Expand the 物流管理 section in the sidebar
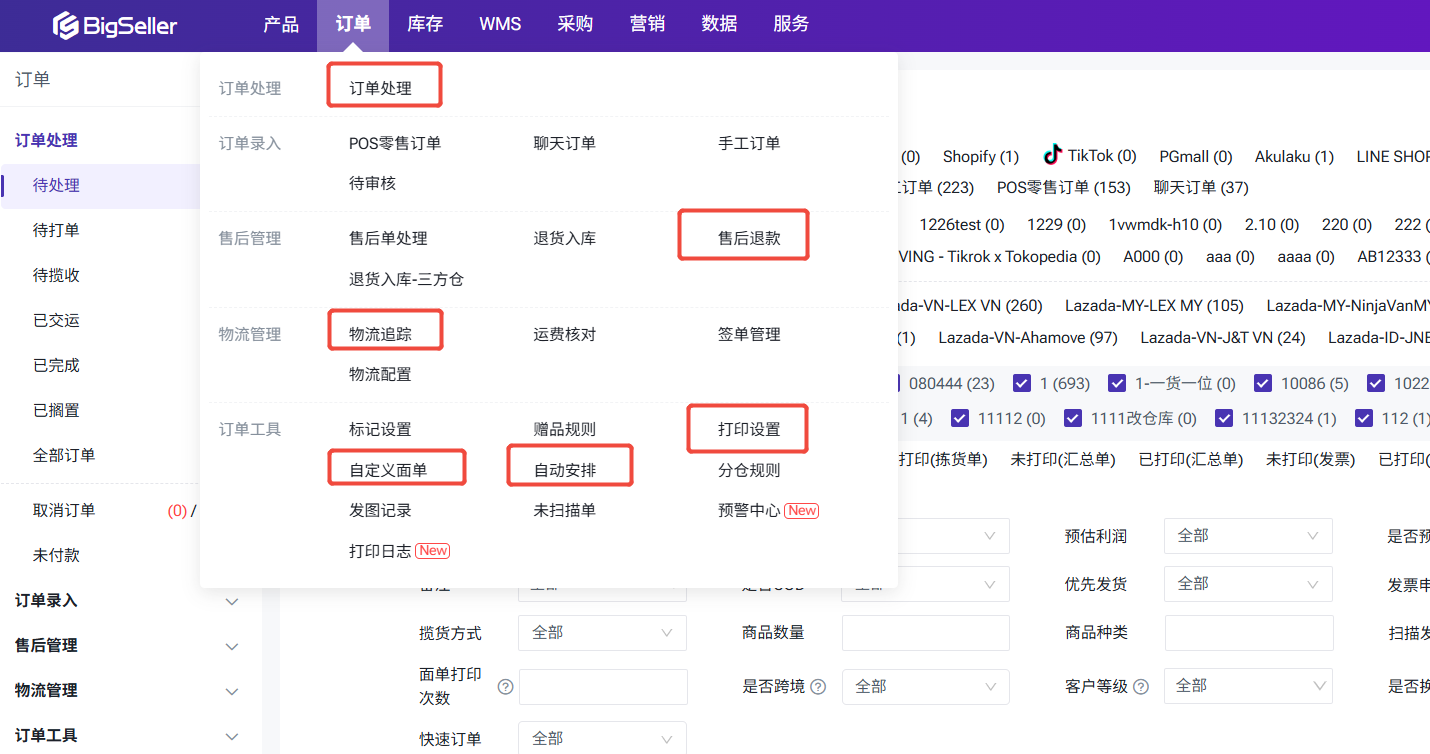 point(231,691)
